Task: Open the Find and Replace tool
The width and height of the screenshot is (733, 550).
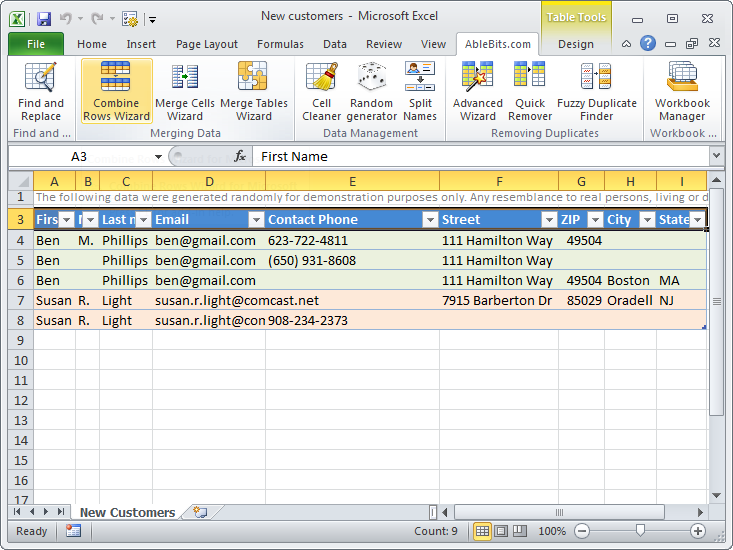Action: [x=41, y=92]
